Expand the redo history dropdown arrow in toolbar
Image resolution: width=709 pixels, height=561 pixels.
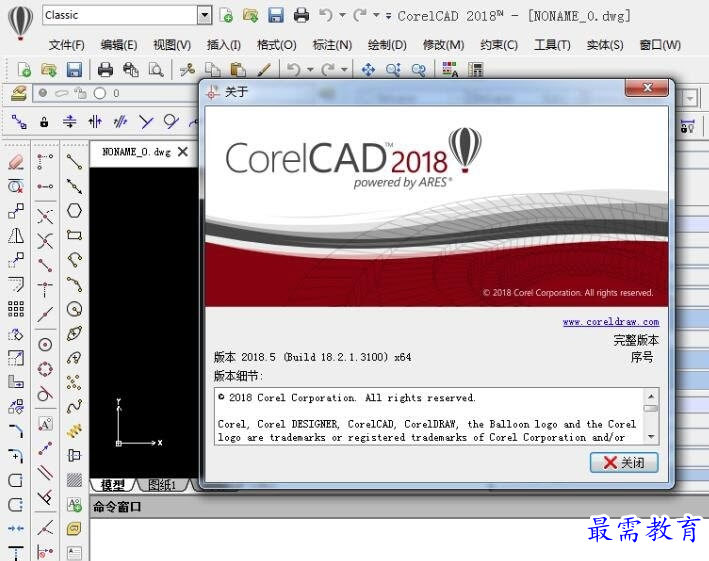click(345, 70)
